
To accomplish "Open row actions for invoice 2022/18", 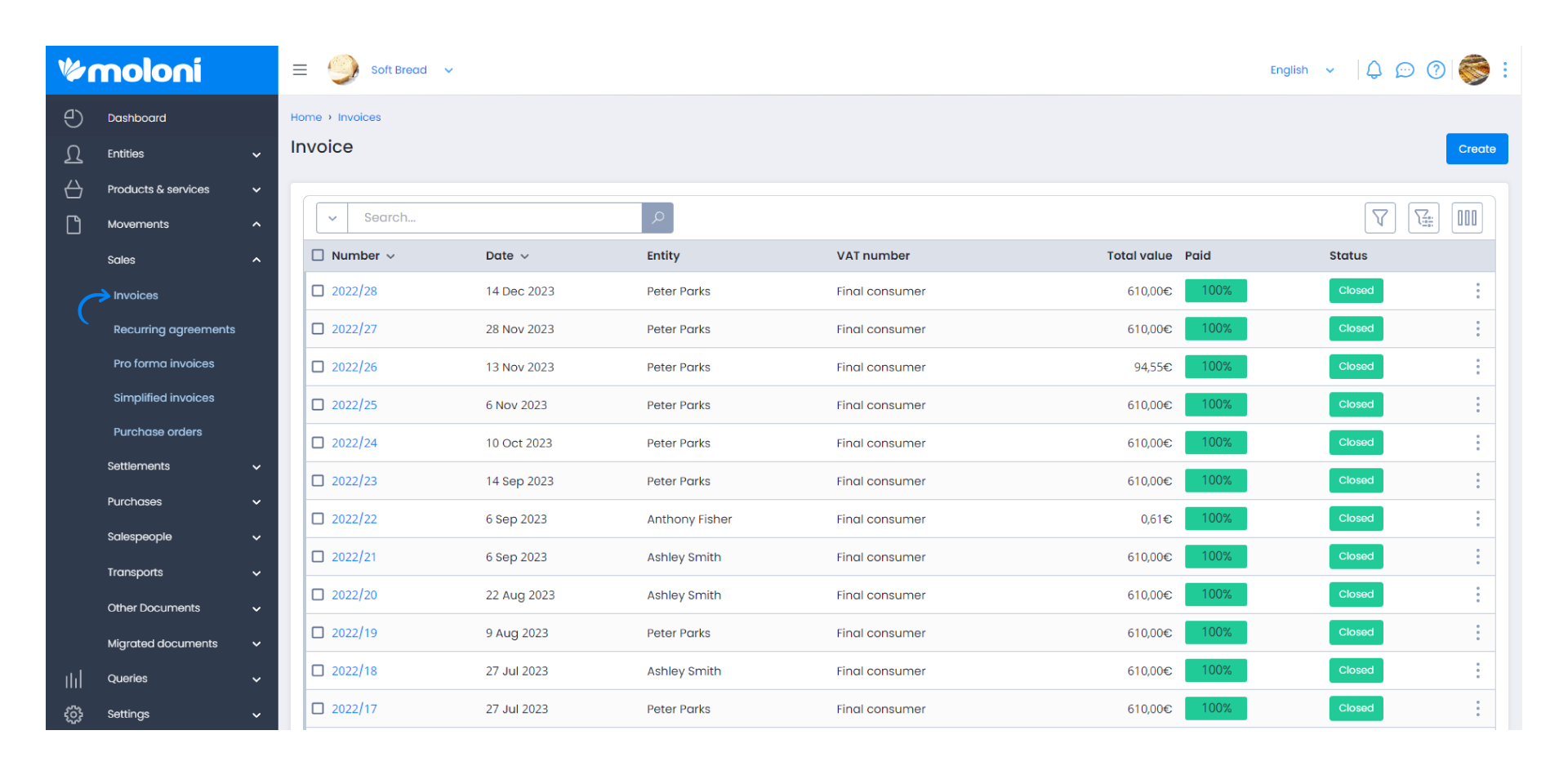I will click(1477, 670).
